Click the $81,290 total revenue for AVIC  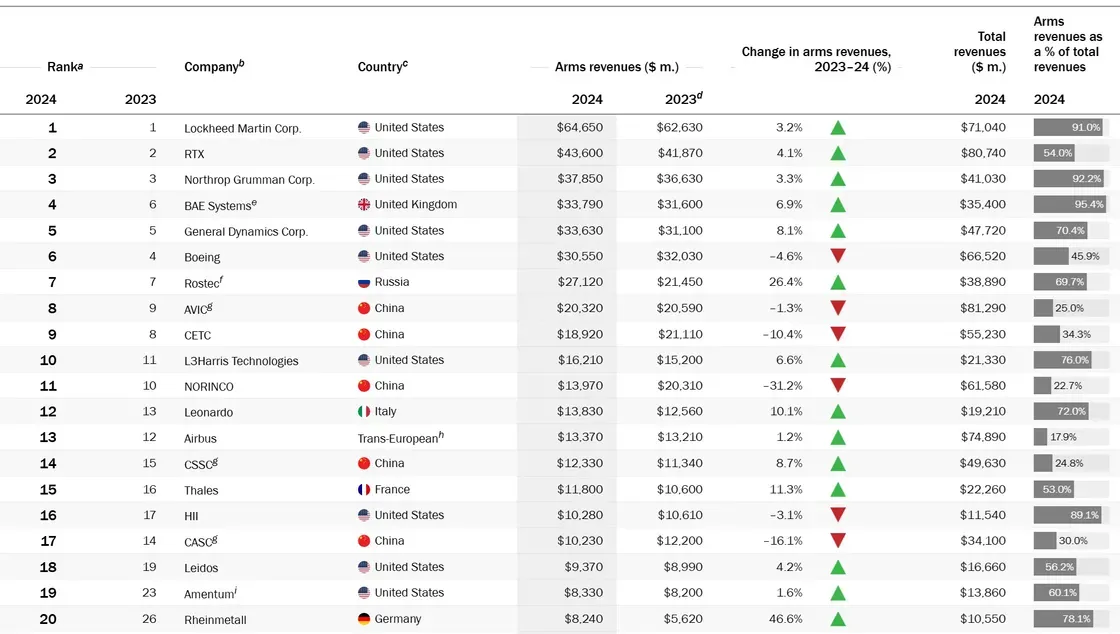point(983,308)
